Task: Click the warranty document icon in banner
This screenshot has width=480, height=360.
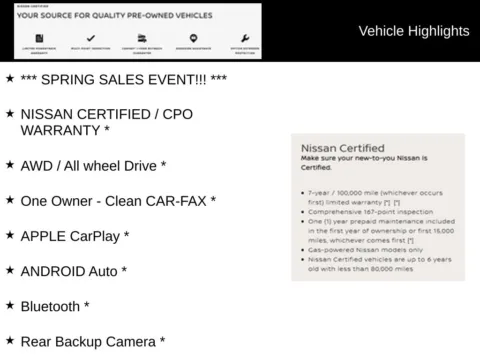Action: tap(39, 38)
